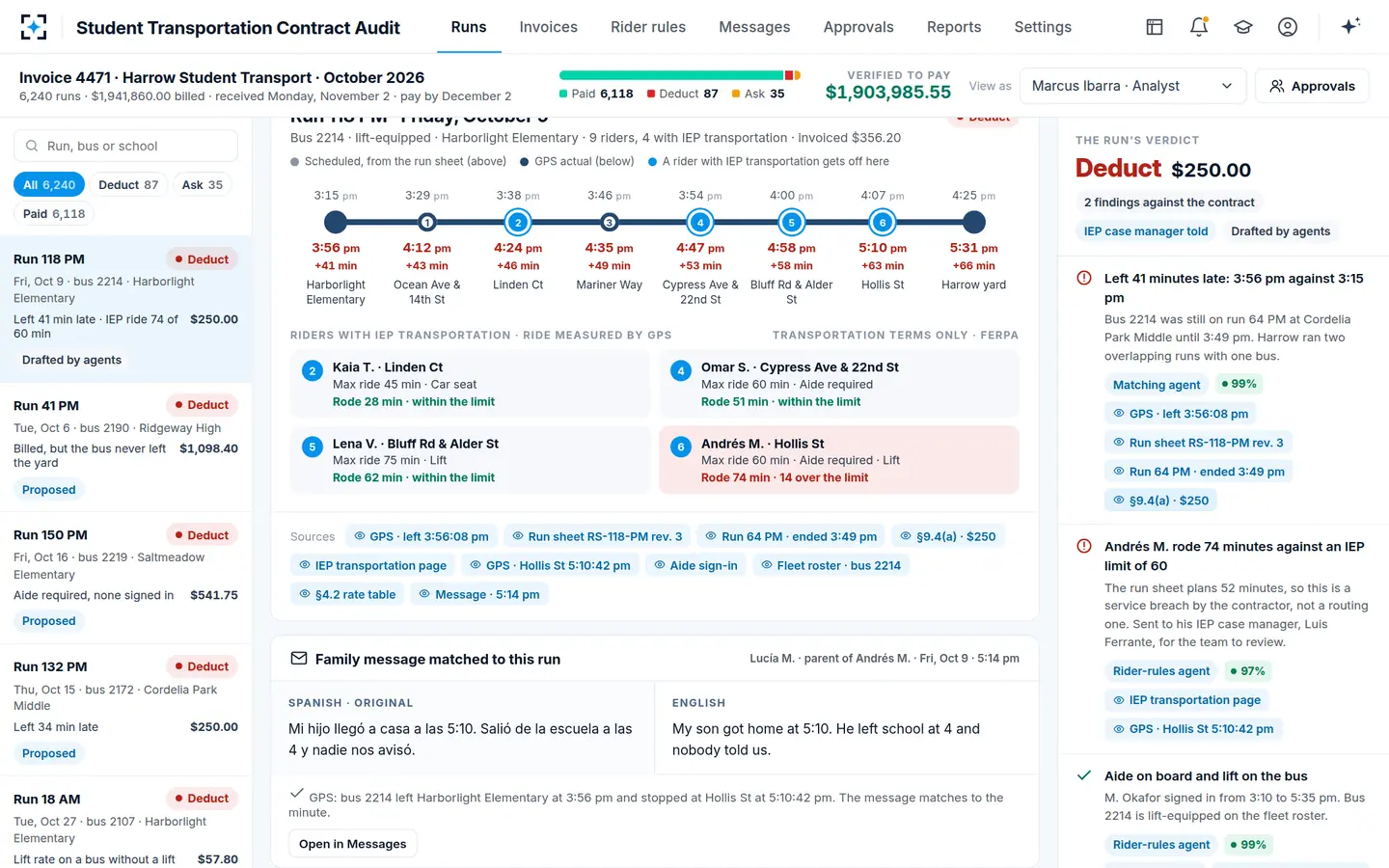Focus the Run, bus or school search field
The height and width of the screenshot is (868, 1389).
point(125,146)
